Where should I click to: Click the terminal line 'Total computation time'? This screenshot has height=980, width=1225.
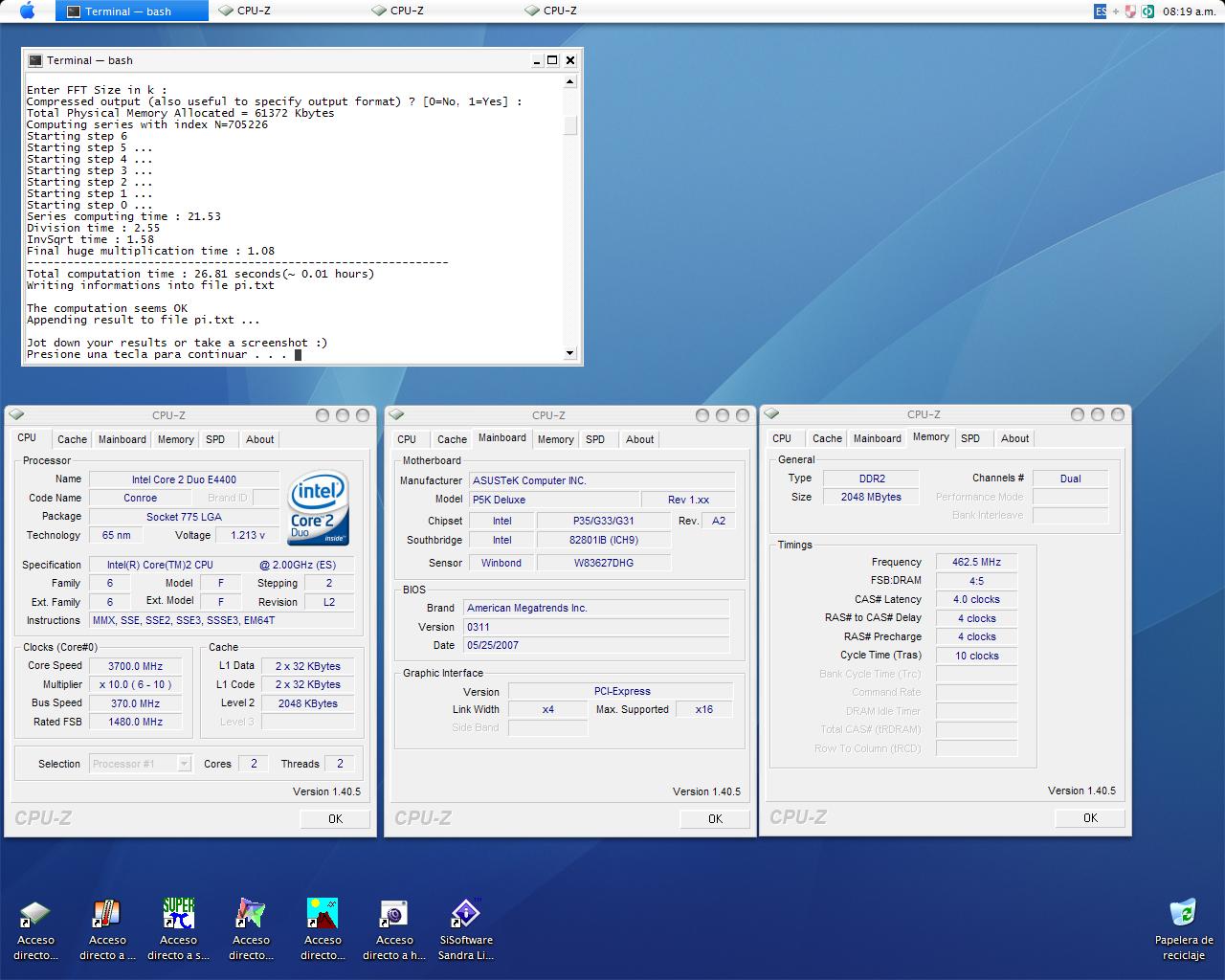pyautogui.click(x=200, y=274)
